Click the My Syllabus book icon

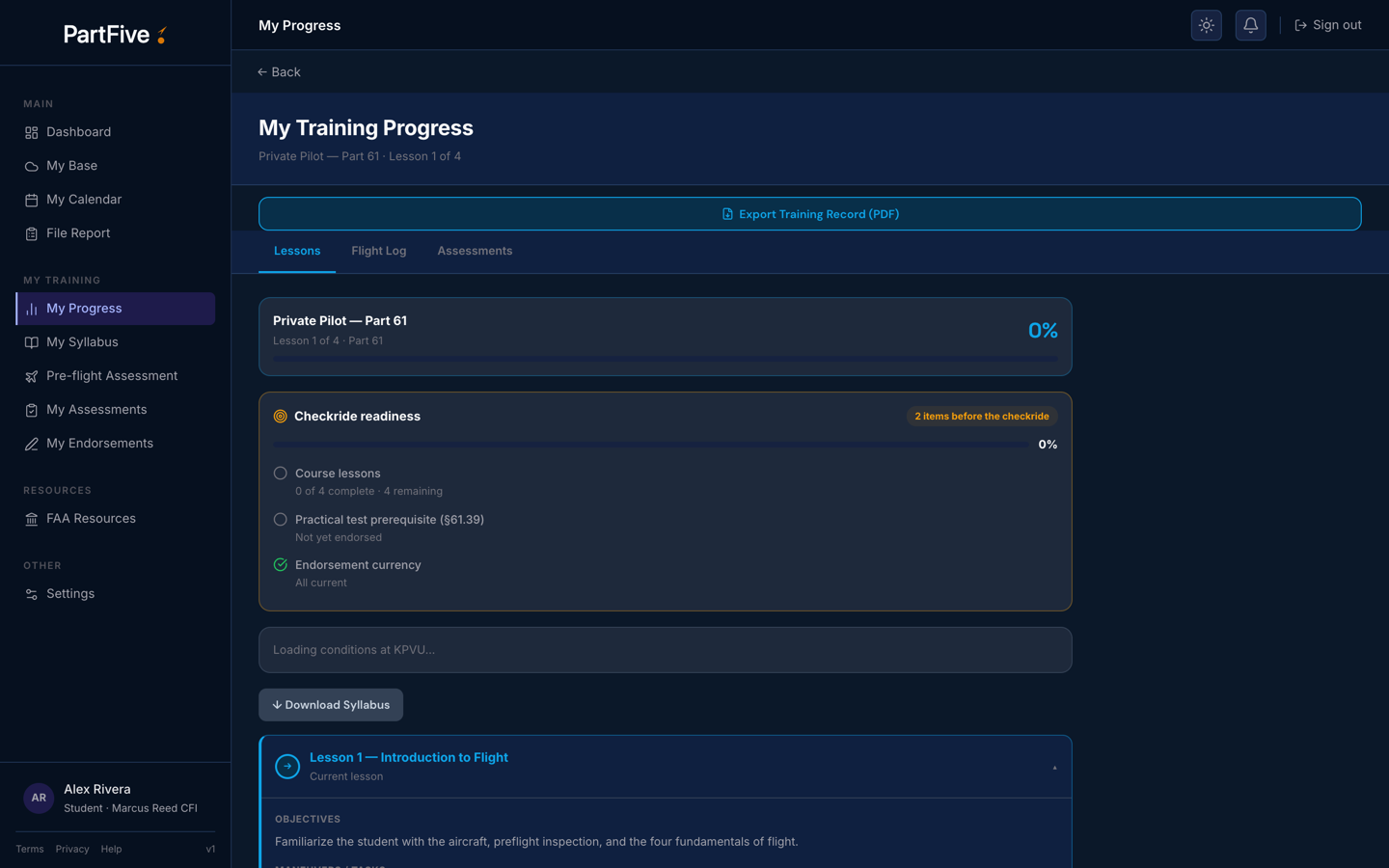click(x=32, y=342)
